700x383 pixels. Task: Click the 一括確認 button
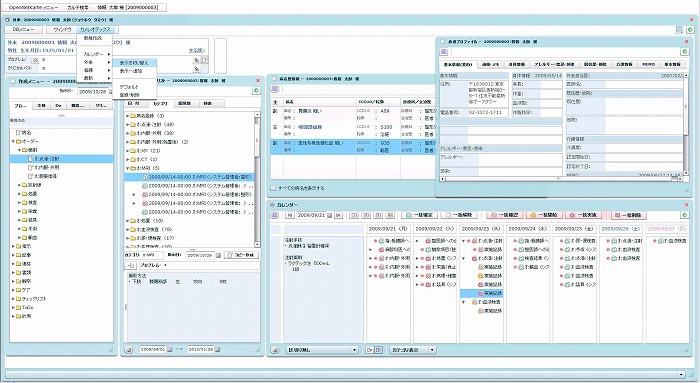click(504, 215)
